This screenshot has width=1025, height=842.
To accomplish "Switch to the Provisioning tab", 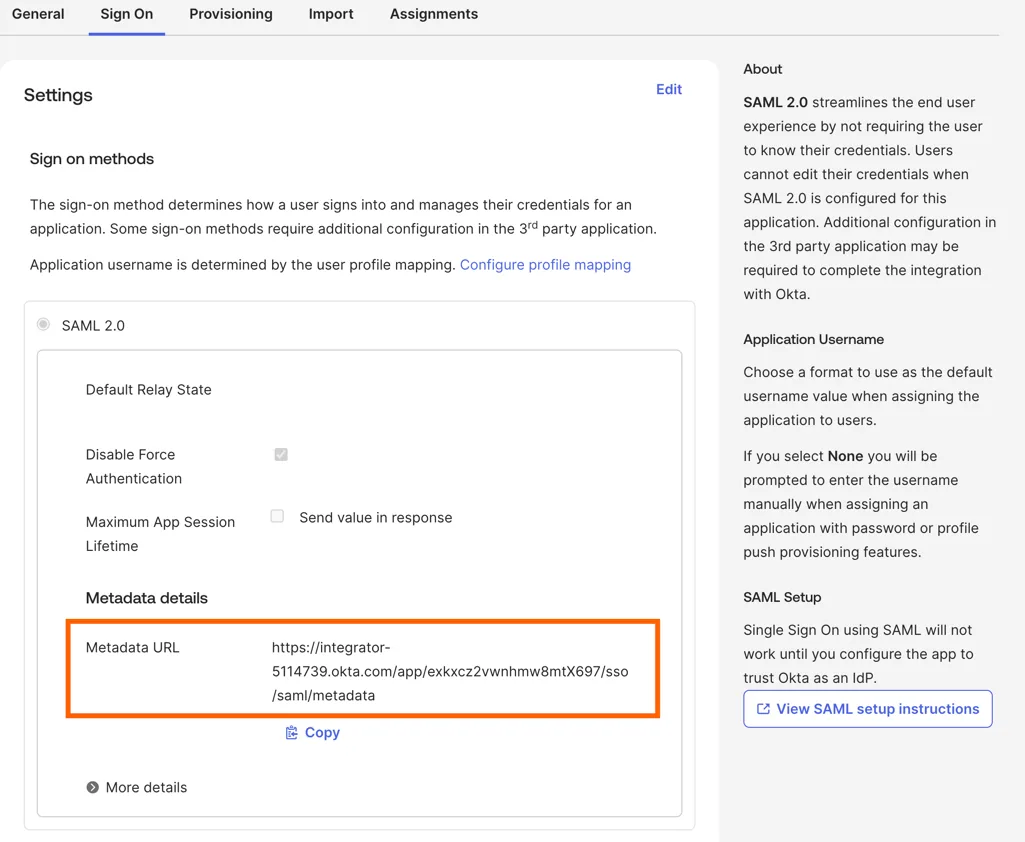I will point(231,14).
